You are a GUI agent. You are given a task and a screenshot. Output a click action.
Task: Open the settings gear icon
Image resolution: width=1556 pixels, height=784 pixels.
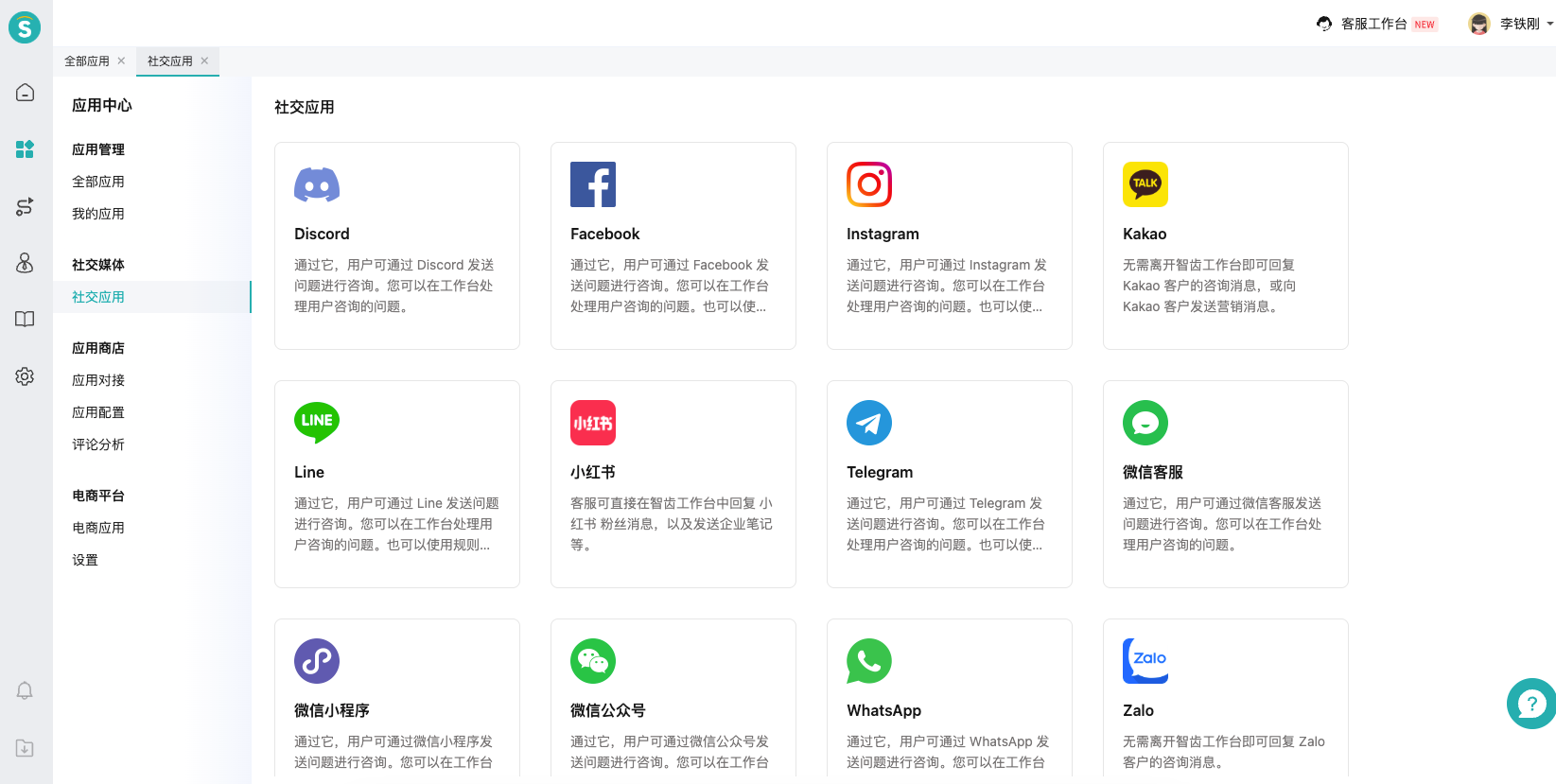tap(26, 376)
